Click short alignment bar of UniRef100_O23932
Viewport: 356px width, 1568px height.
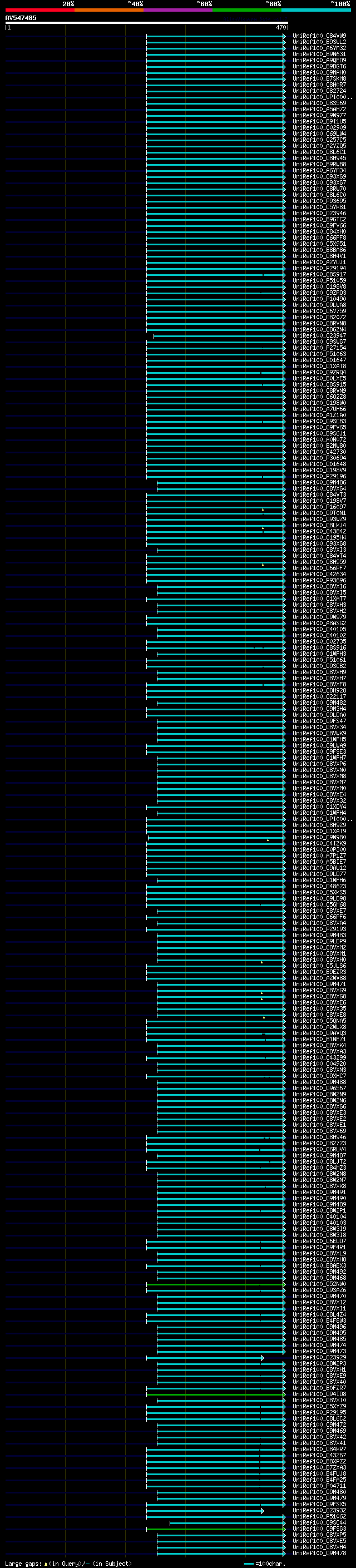(205, 1510)
